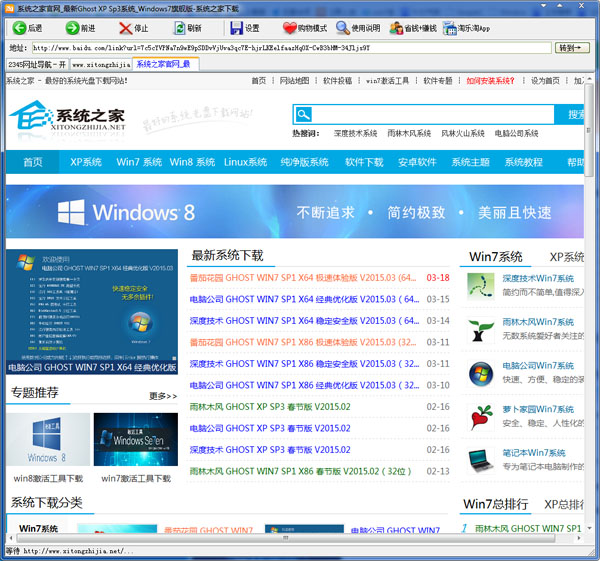Click hot keyword 雨林木风系统

click(409, 133)
